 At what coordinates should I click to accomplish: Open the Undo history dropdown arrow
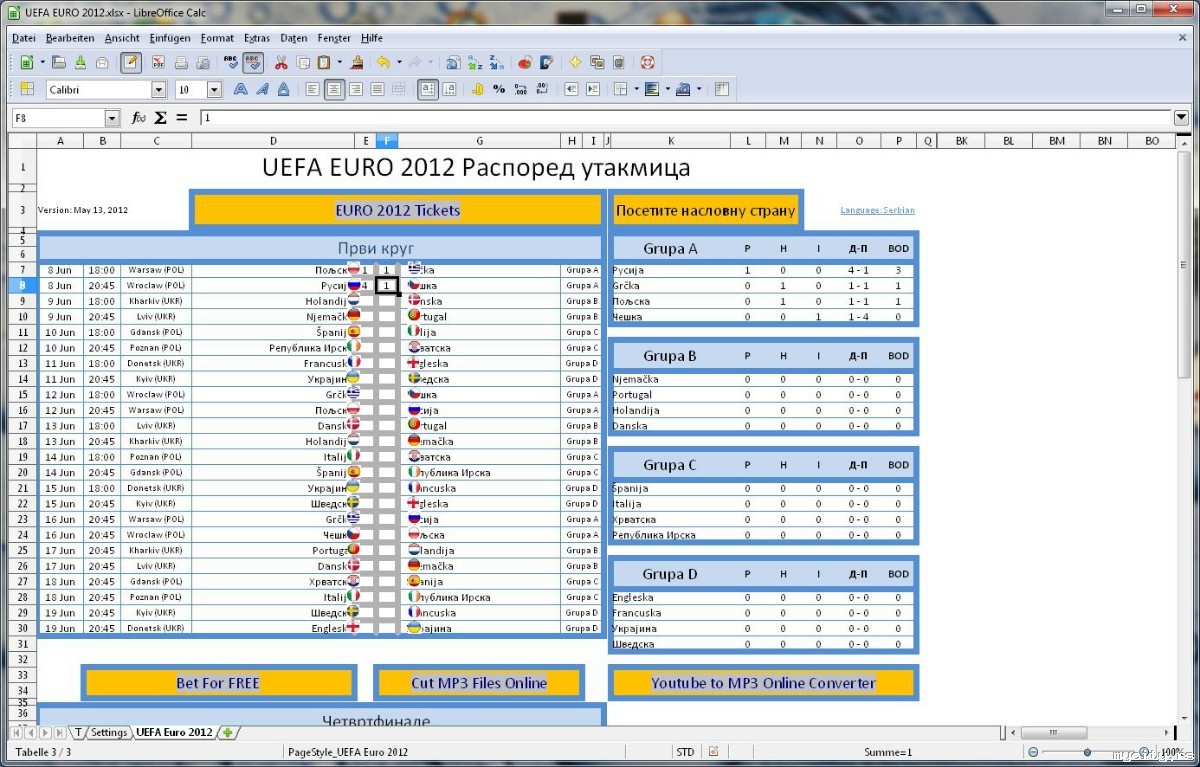pyautogui.click(x=399, y=62)
